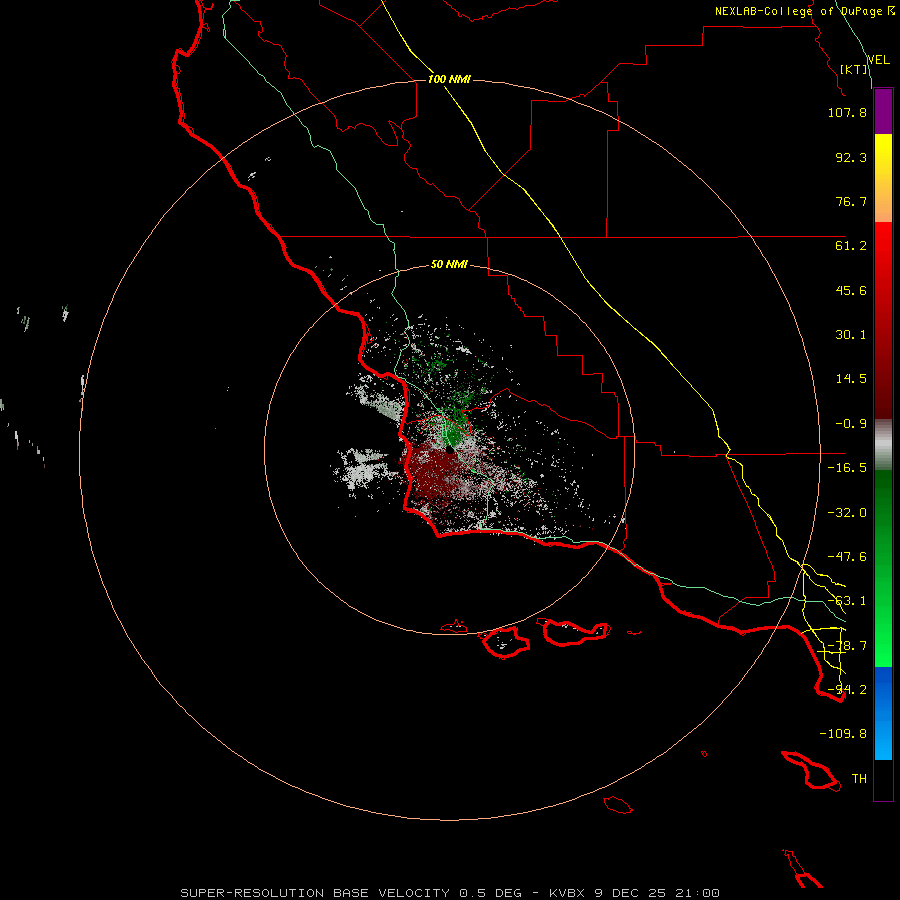Image resolution: width=900 pixels, height=900 pixels.
Task: Pick the green segment of the color bar
Action: click(x=883, y=568)
